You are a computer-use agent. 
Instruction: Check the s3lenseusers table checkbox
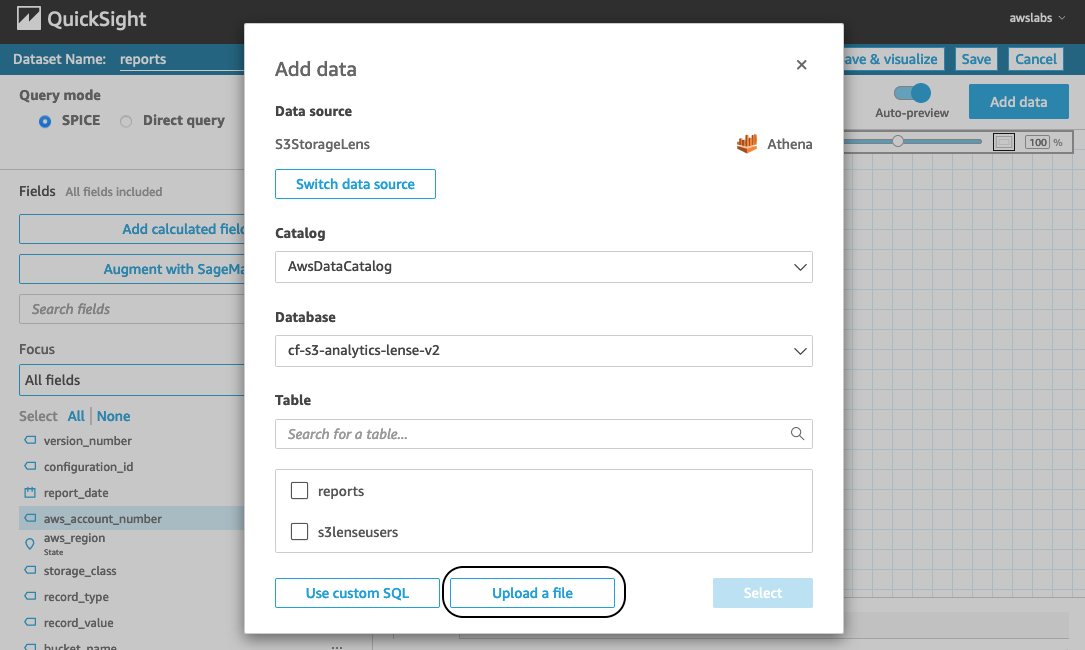299,532
